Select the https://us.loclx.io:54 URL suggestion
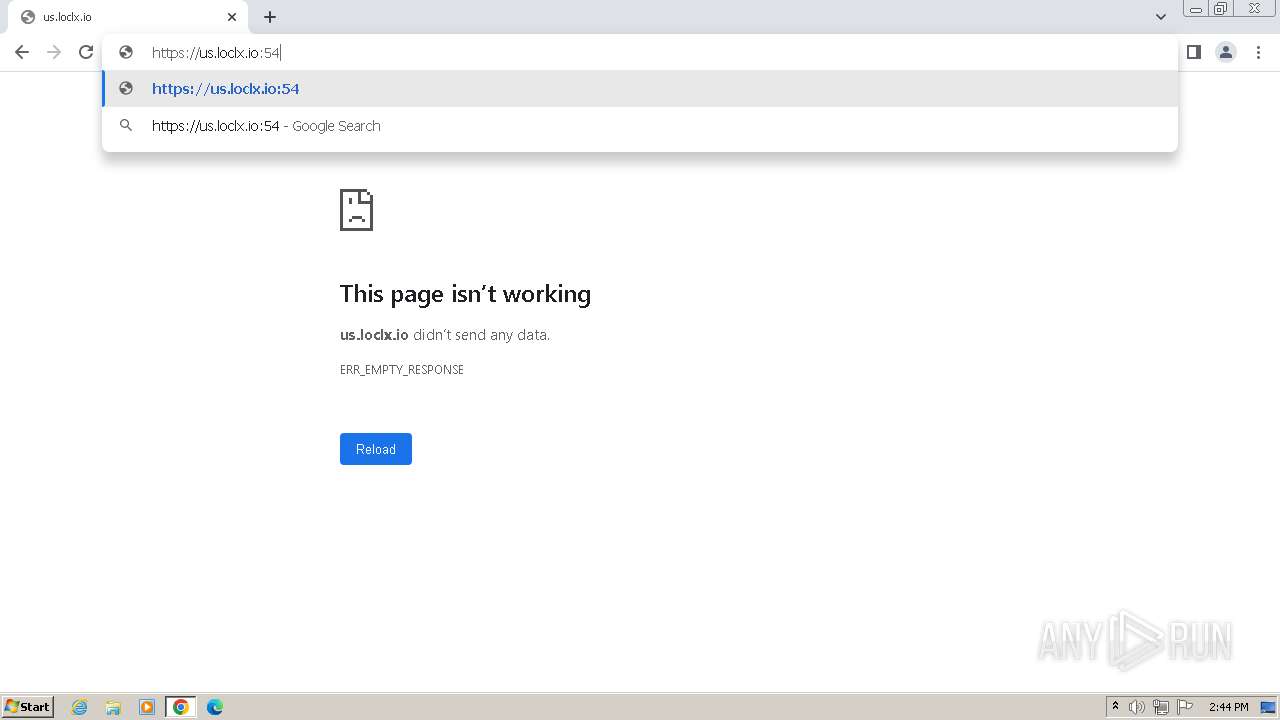The height and width of the screenshot is (720, 1280). click(640, 89)
